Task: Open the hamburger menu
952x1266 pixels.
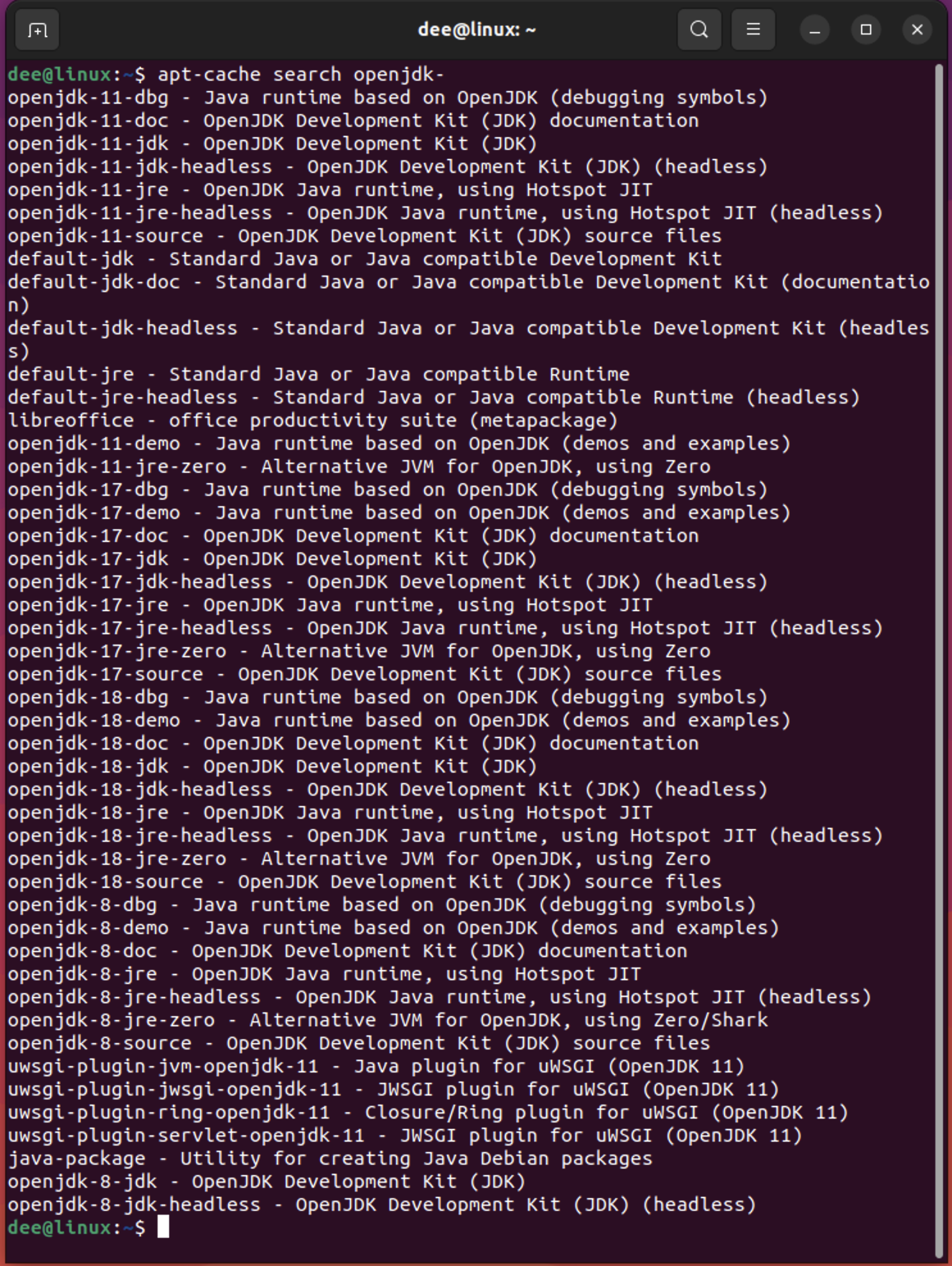Action: point(753,29)
